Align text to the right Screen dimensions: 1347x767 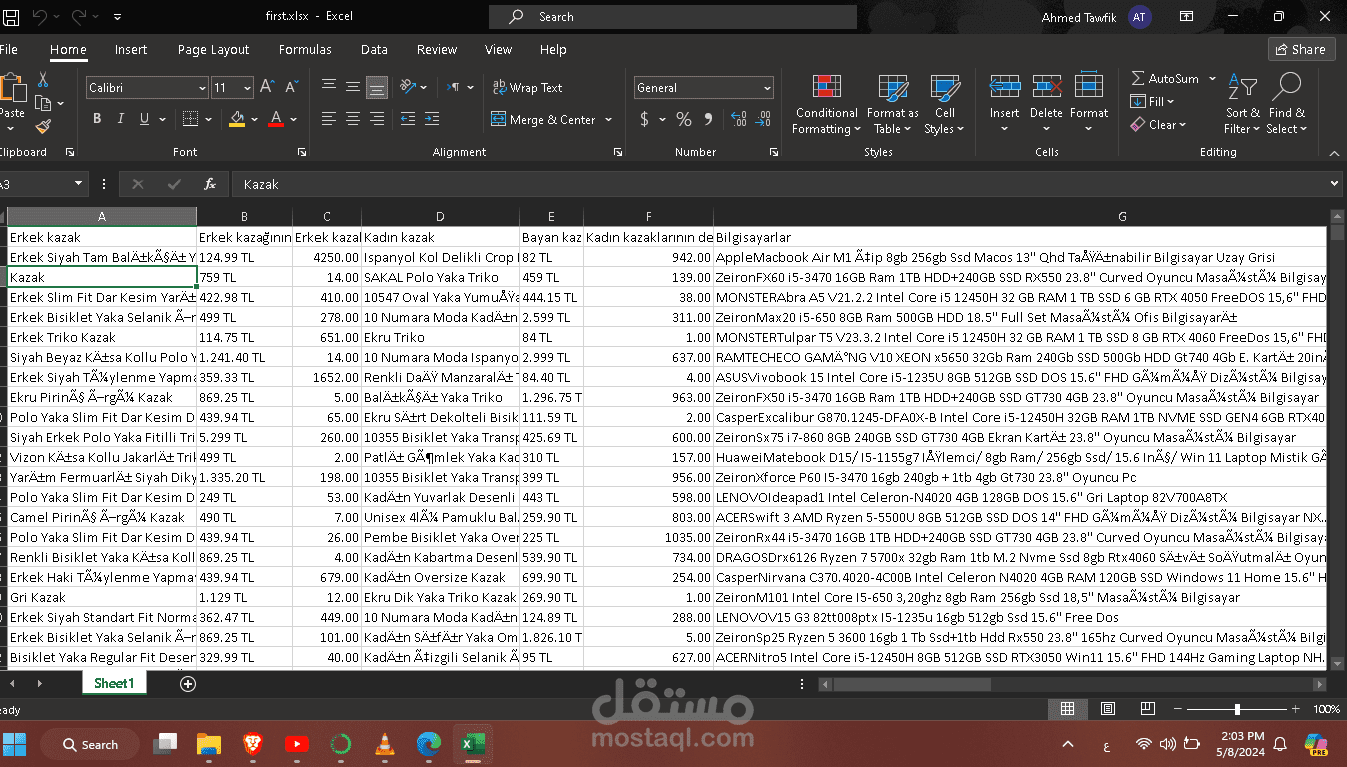click(x=377, y=119)
